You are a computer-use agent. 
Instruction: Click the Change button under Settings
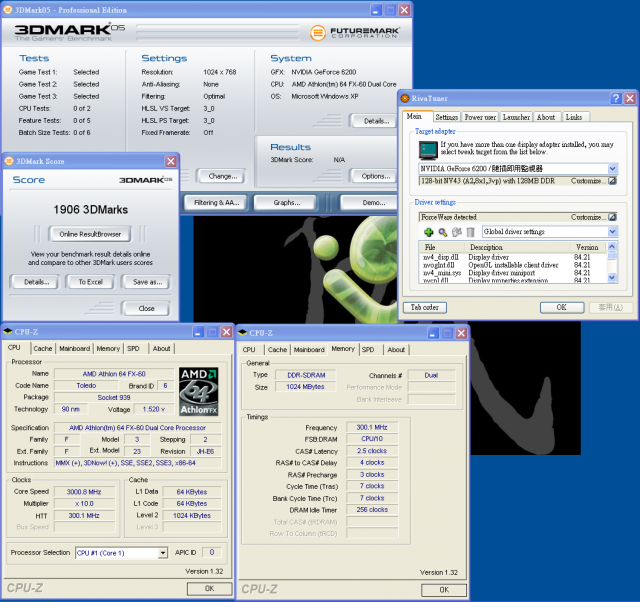pyautogui.click(x=222, y=176)
